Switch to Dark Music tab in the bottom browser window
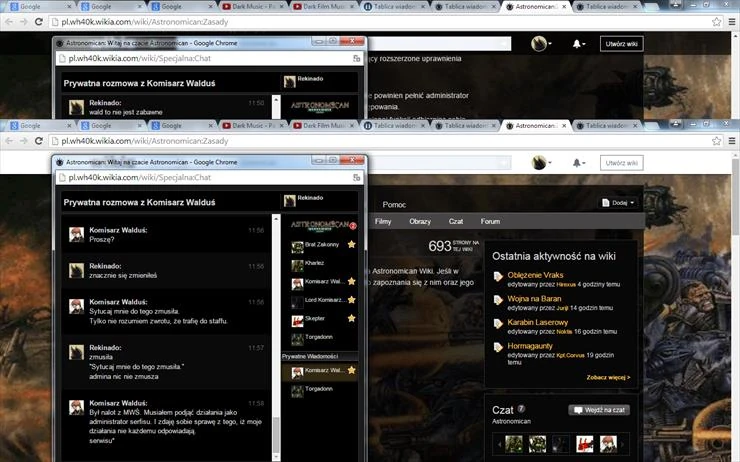Image resolution: width=740 pixels, height=462 pixels. [x=253, y=126]
